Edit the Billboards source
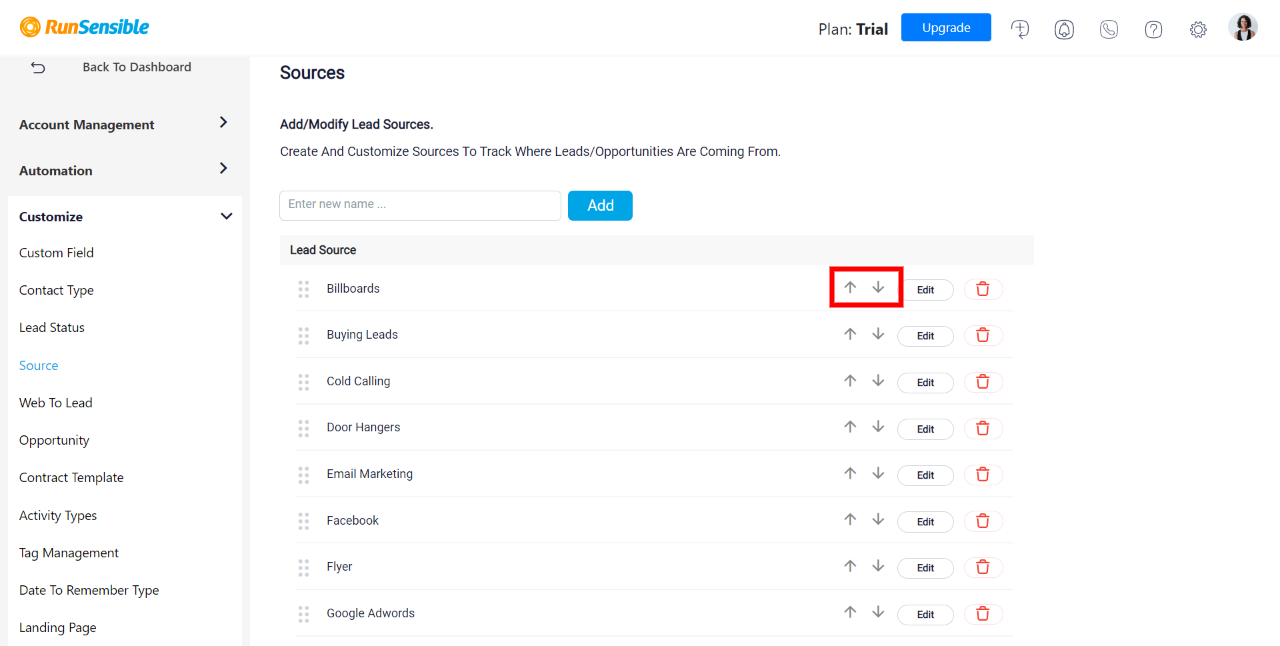 pyautogui.click(x=925, y=290)
